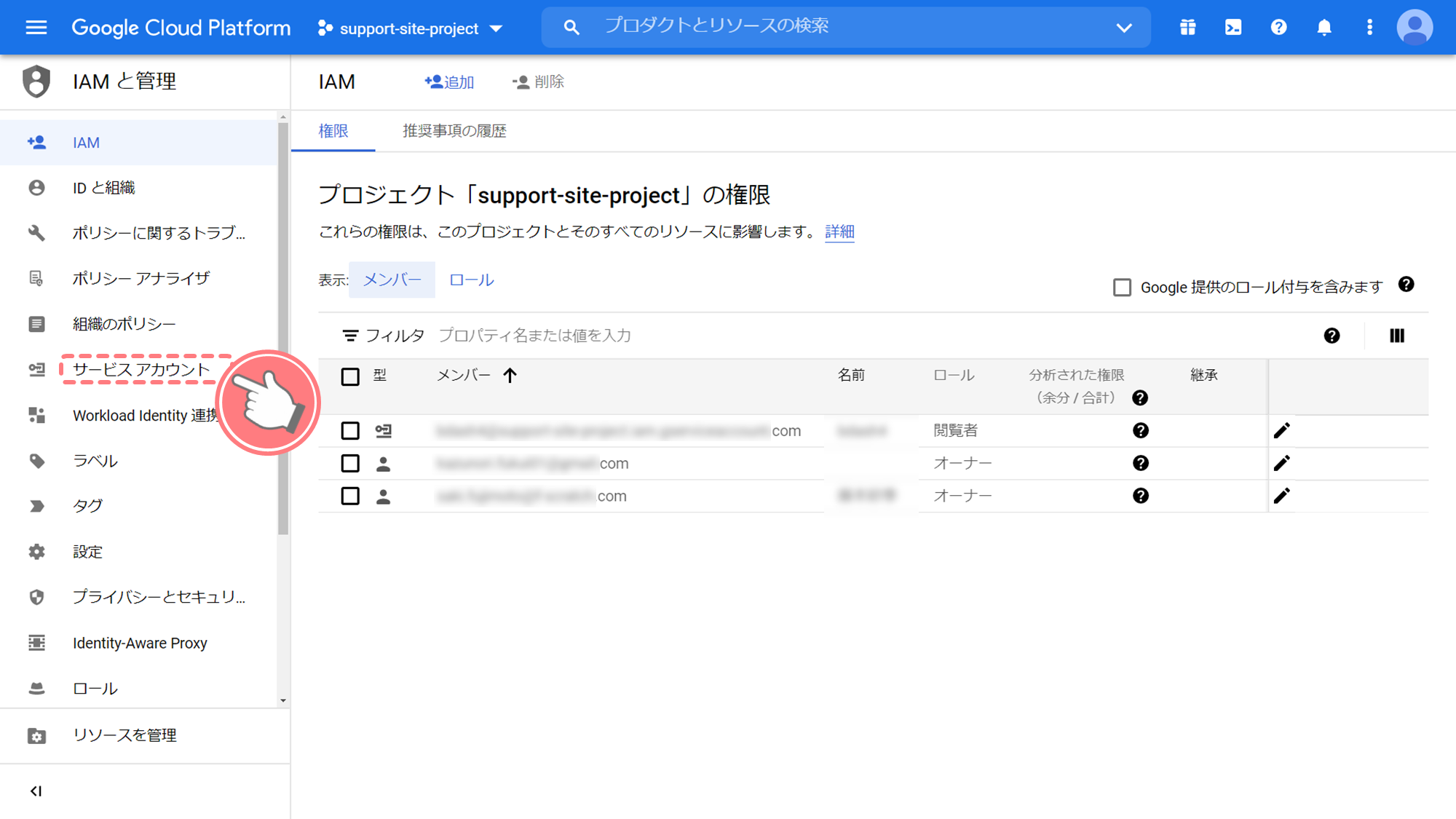Open the 詳細 link
This screenshot has height=819, width=1456.
tap(839, 232)
